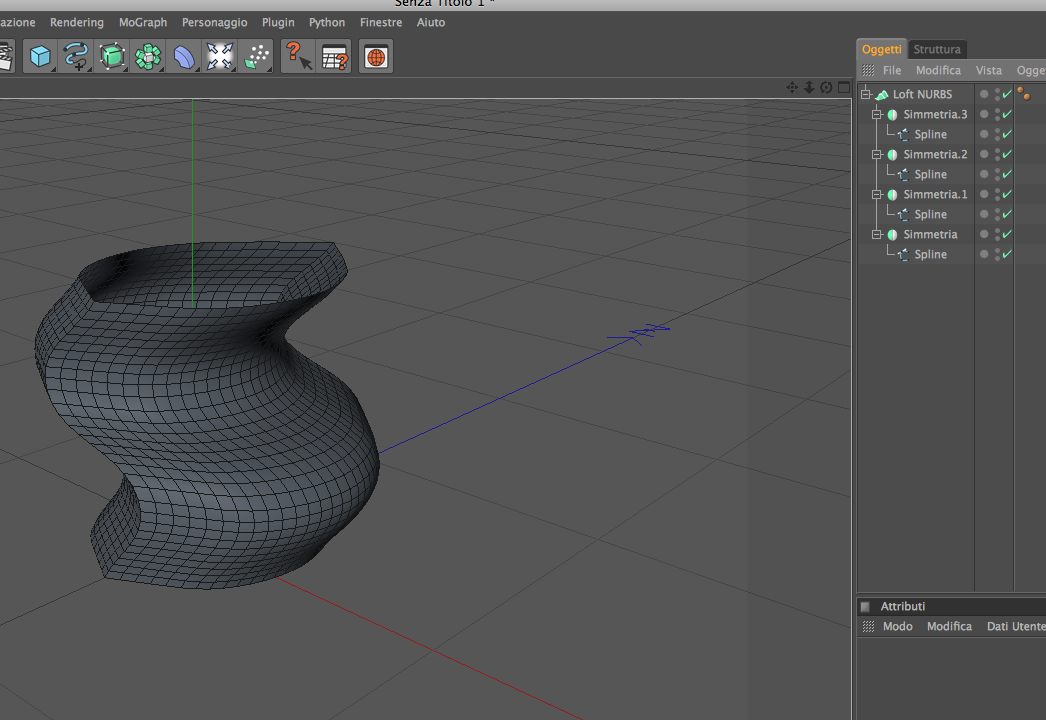Toggle the Simmetria.2 enable checkmark
The width and height of the screenshot is (1046, 720).
coord(1007,154)
